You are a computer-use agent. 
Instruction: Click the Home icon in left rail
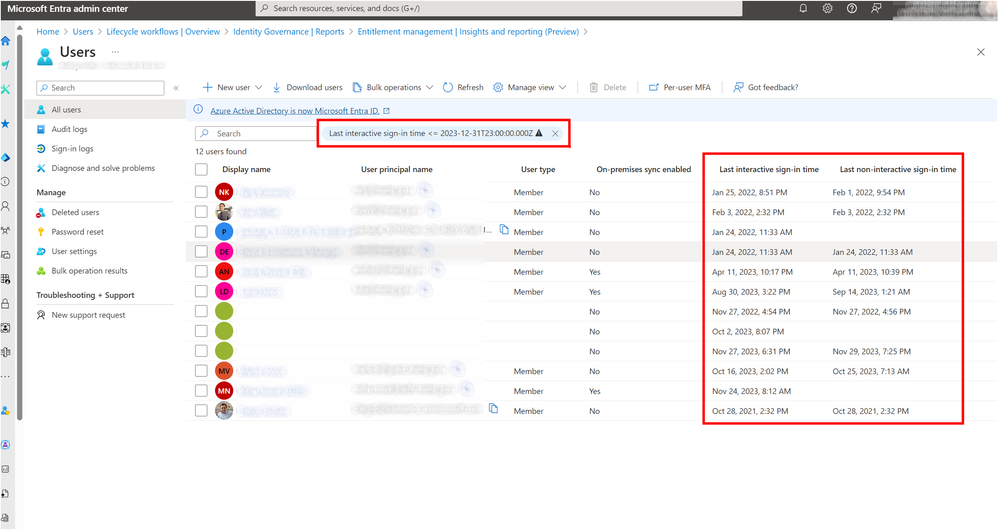point(6,41)
